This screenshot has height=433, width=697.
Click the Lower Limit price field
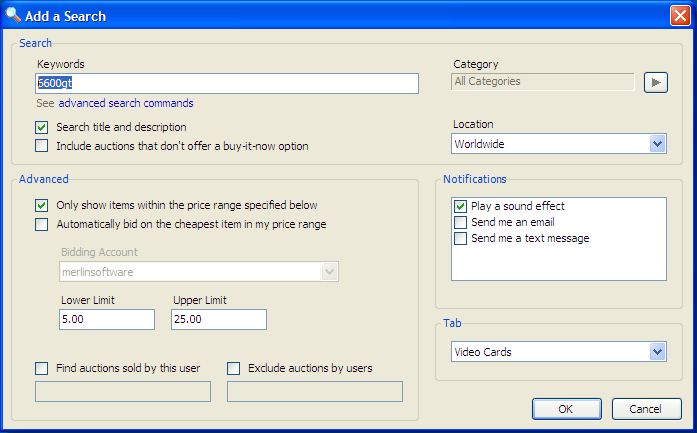107,319
